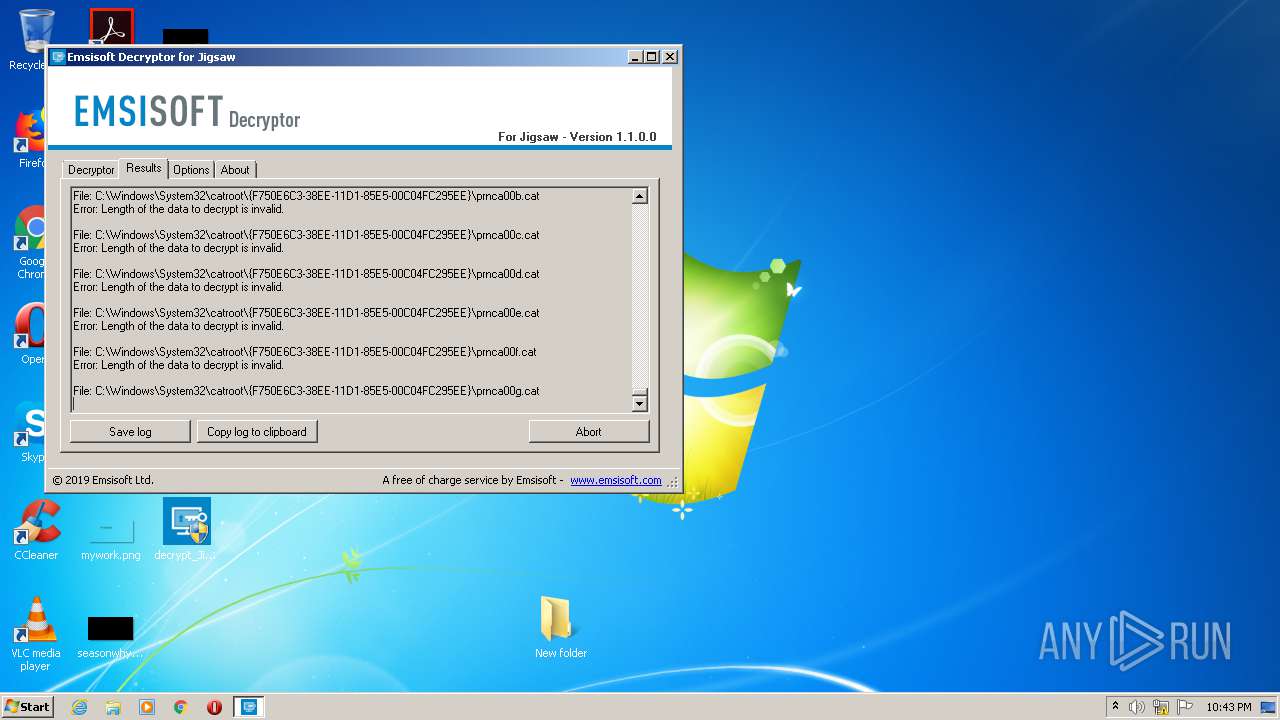Open the volume speaker tray icon
Viewport: 1280px width, 720px height.
(1137, 707)
